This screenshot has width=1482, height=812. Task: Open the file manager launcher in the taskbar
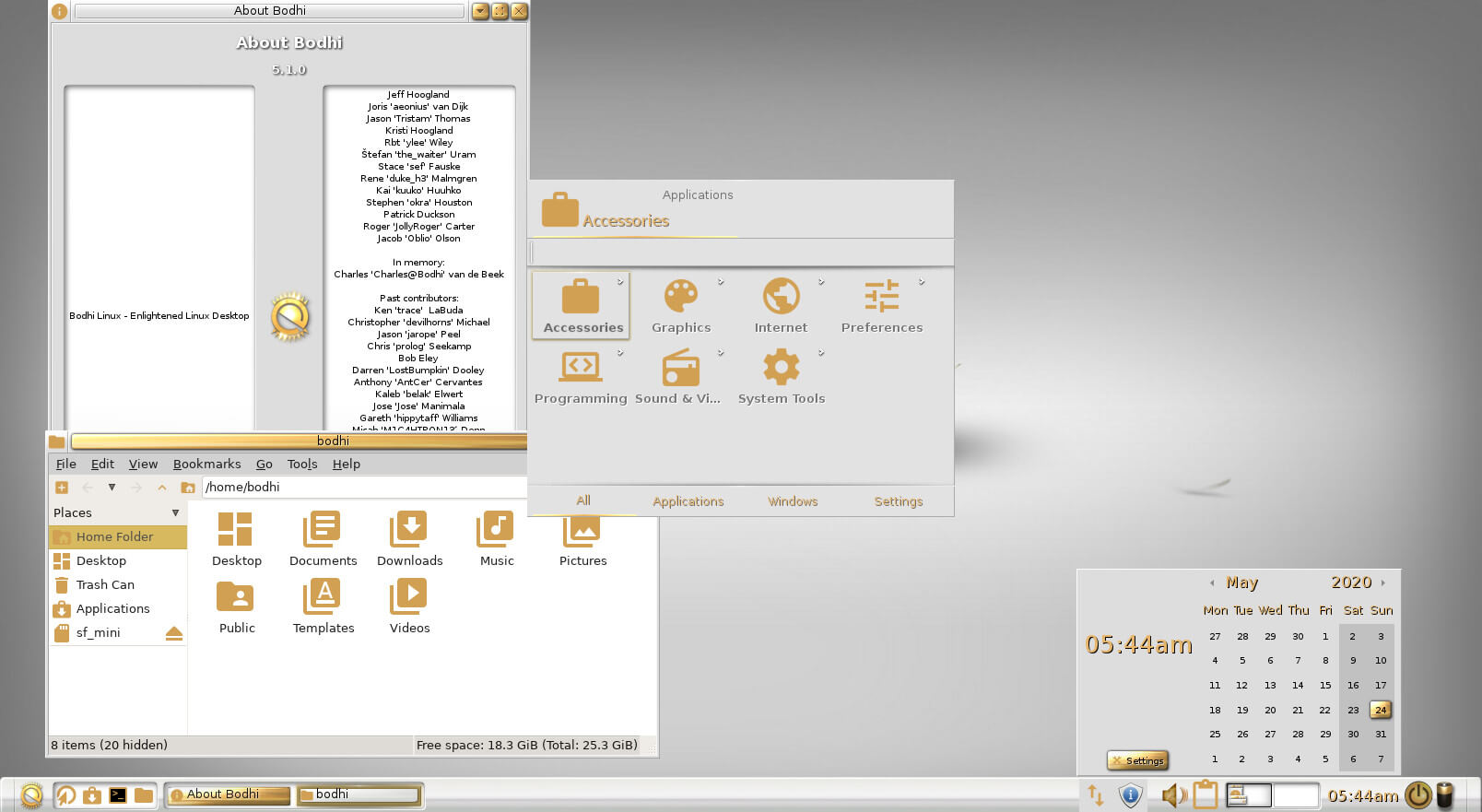[x=144, y=794]
